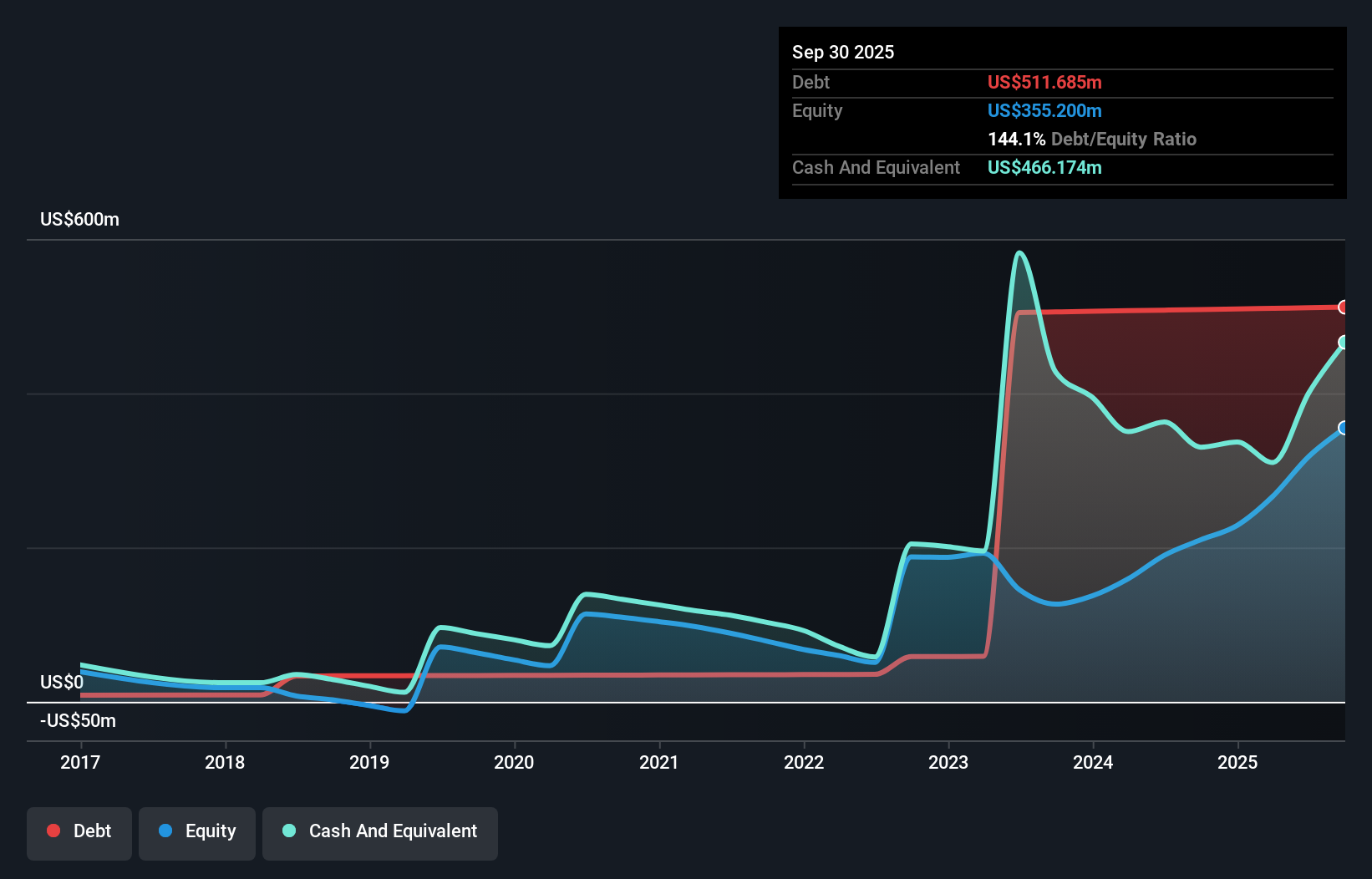The image size is (1372, 879).
Task: Click the US$600m axis label
Action: 79,219
